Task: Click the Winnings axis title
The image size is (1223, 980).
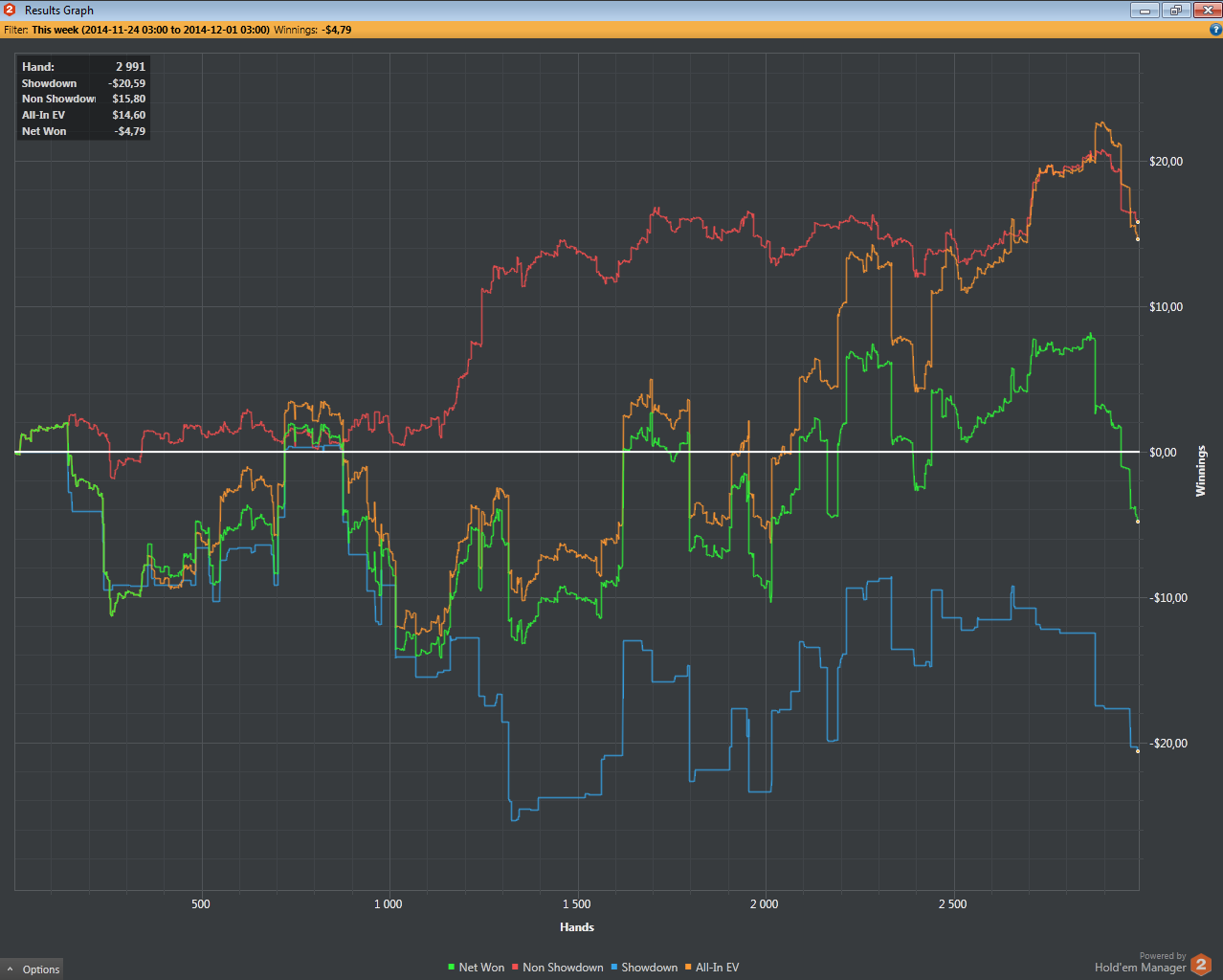Action: (1202, 471)
